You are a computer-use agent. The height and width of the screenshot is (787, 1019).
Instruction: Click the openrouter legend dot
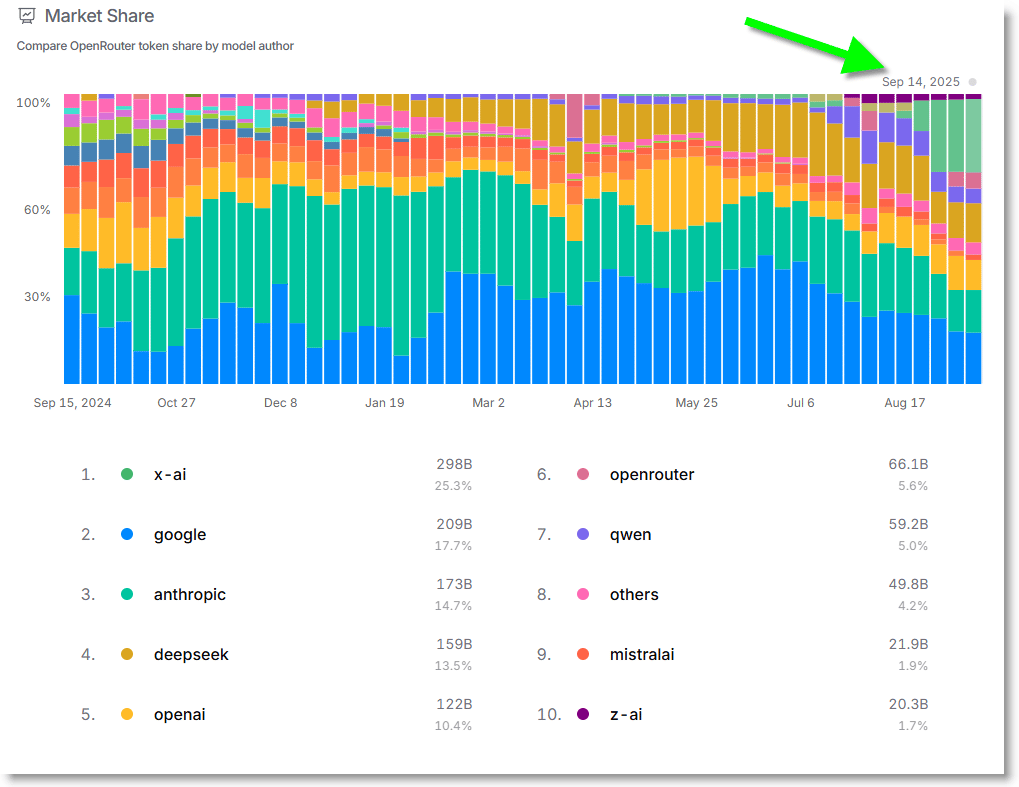pyautogui.click(x=583, y=474)
